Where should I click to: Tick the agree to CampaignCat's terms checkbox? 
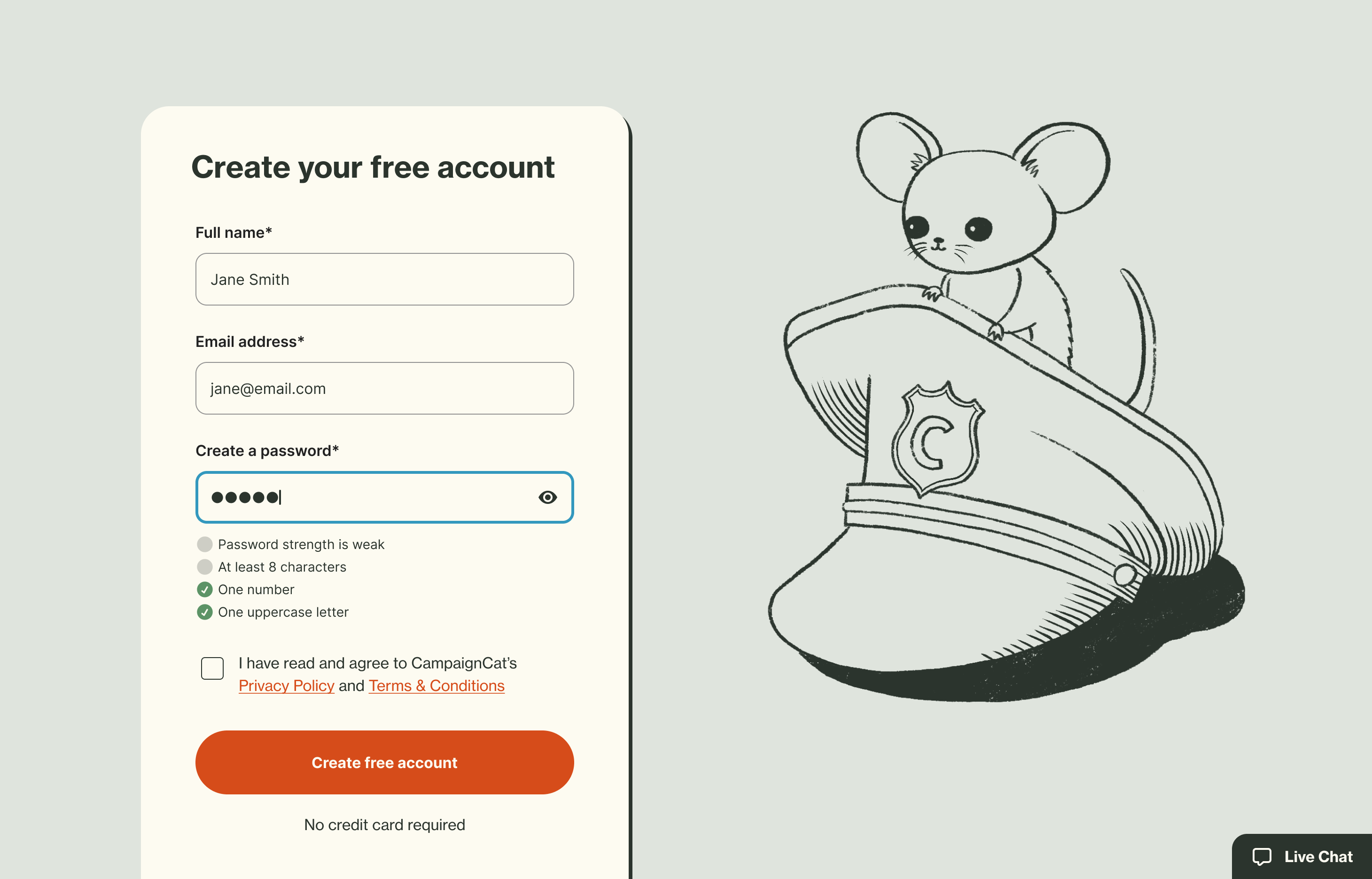tap(212, 668)
